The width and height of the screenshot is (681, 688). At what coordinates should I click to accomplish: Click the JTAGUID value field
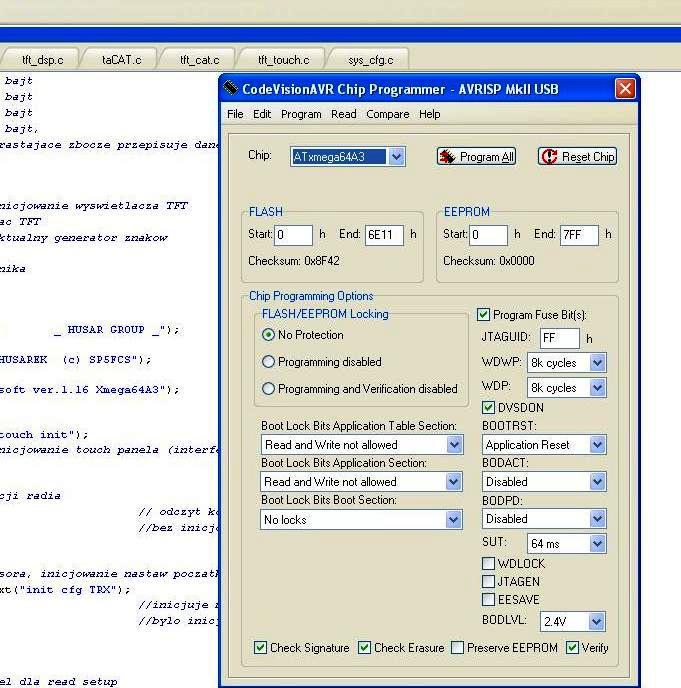(x=559, y=339)
